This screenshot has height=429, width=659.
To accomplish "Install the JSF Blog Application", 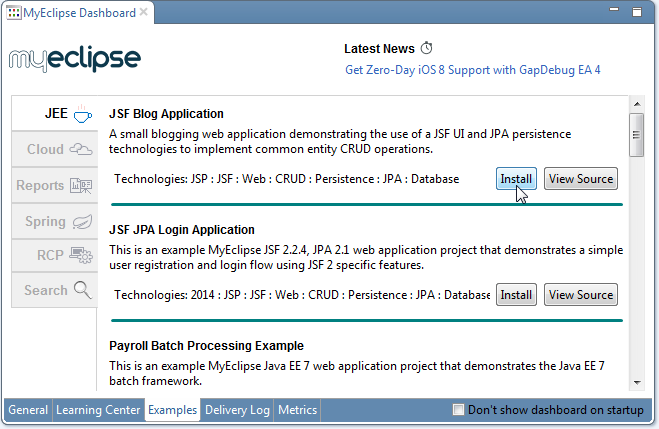I will tap(516, 179).
